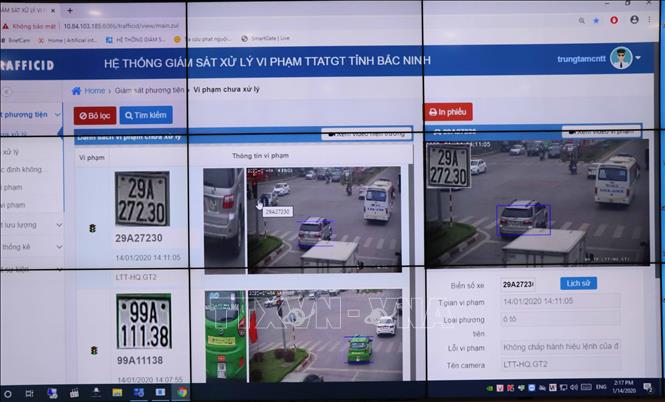Select the 29A 272.30 plate thumbnail in list
Viewport: 665px width, 402px height.
142,199
